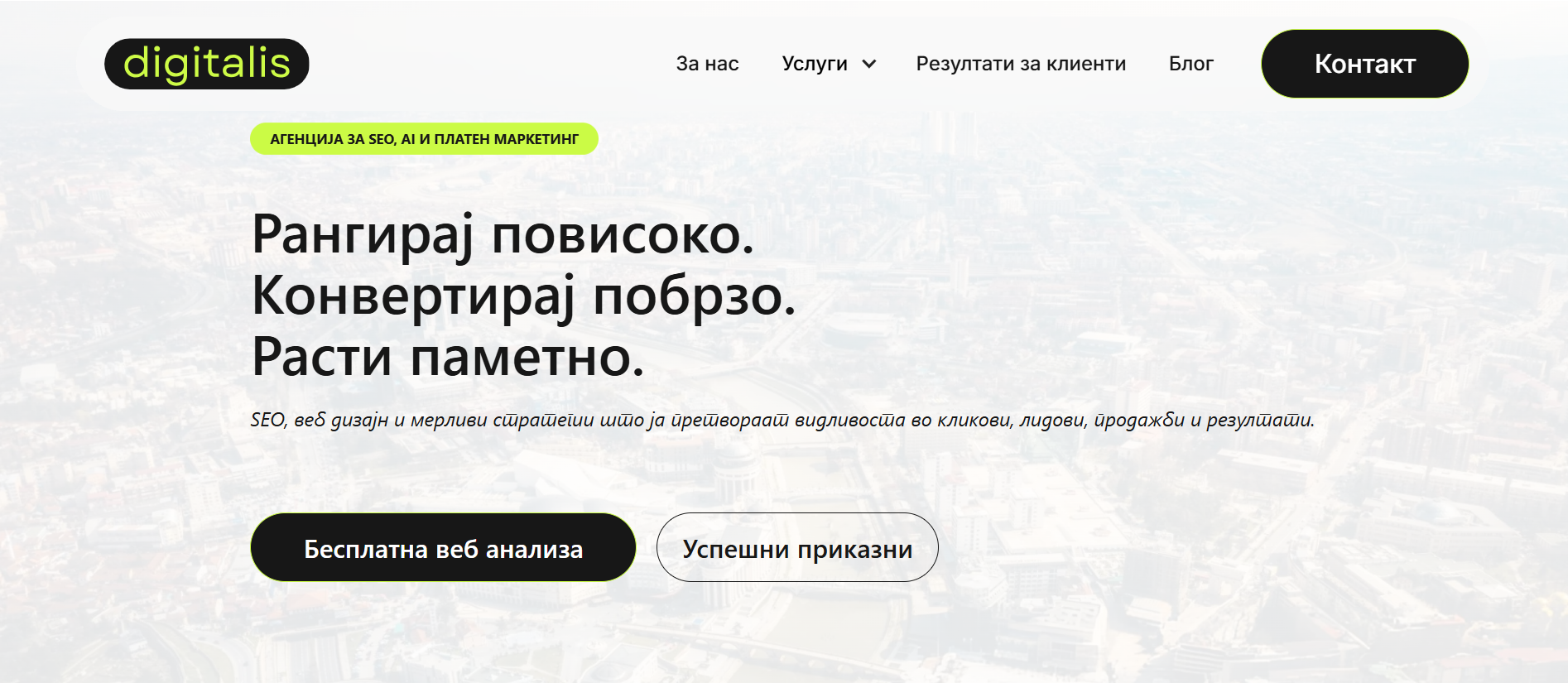Expand the chevron next to Услуги
The height and width of the screenshot is (683, 1568).
869,64
